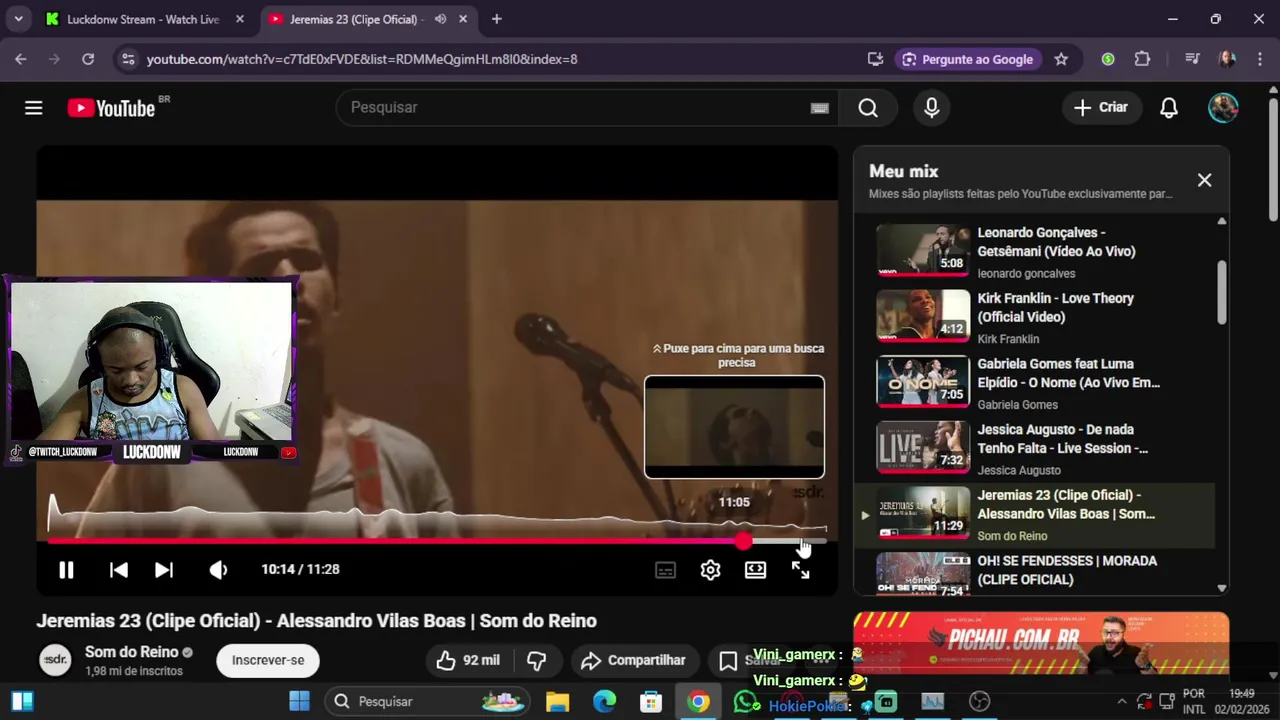Screen dimensions: 1280x720
Task: Play OH! SE FENDESSES by MORADA
Action: pos(1035,574)
